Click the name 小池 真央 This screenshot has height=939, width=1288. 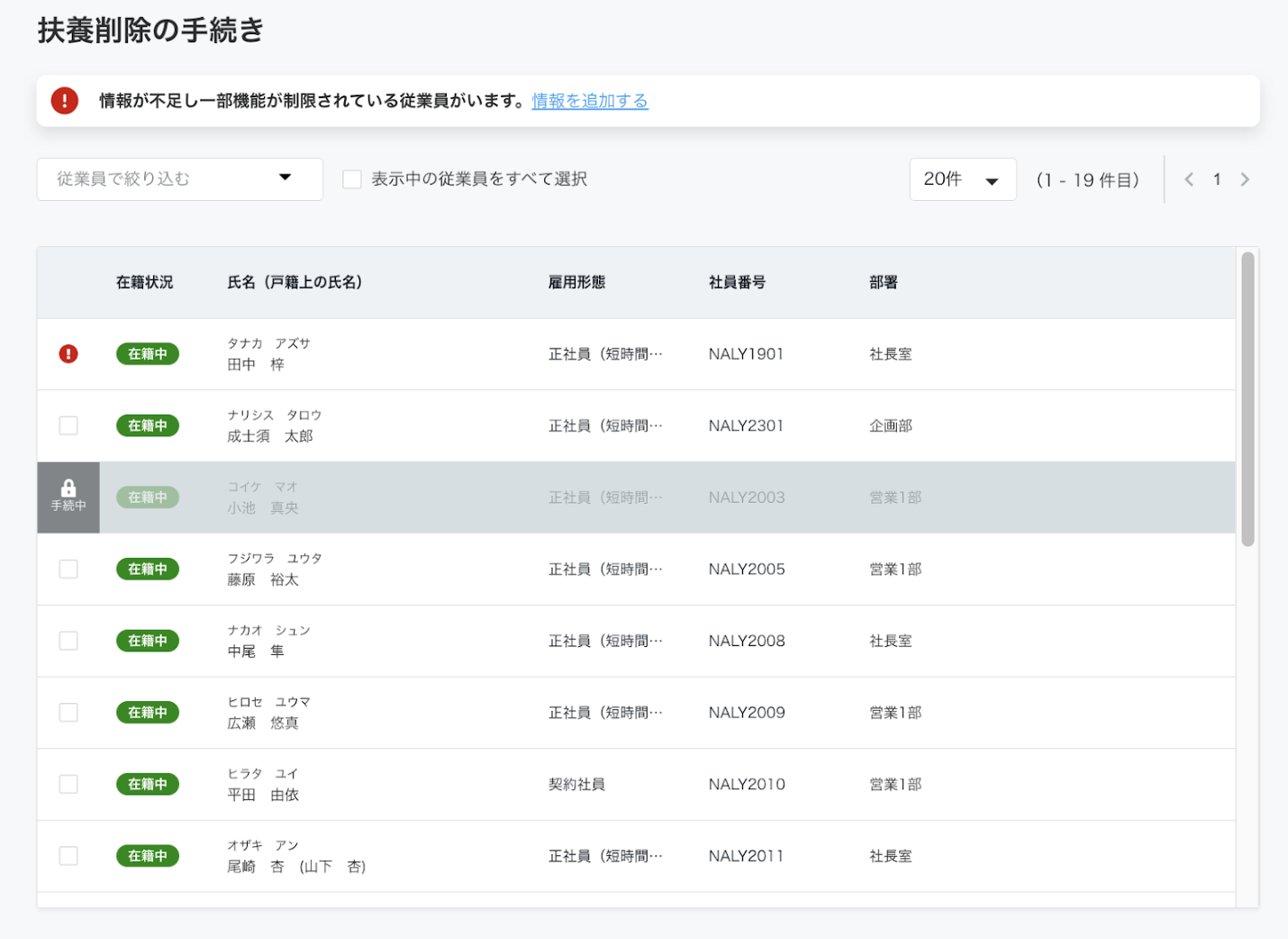(x=263, y=507)
